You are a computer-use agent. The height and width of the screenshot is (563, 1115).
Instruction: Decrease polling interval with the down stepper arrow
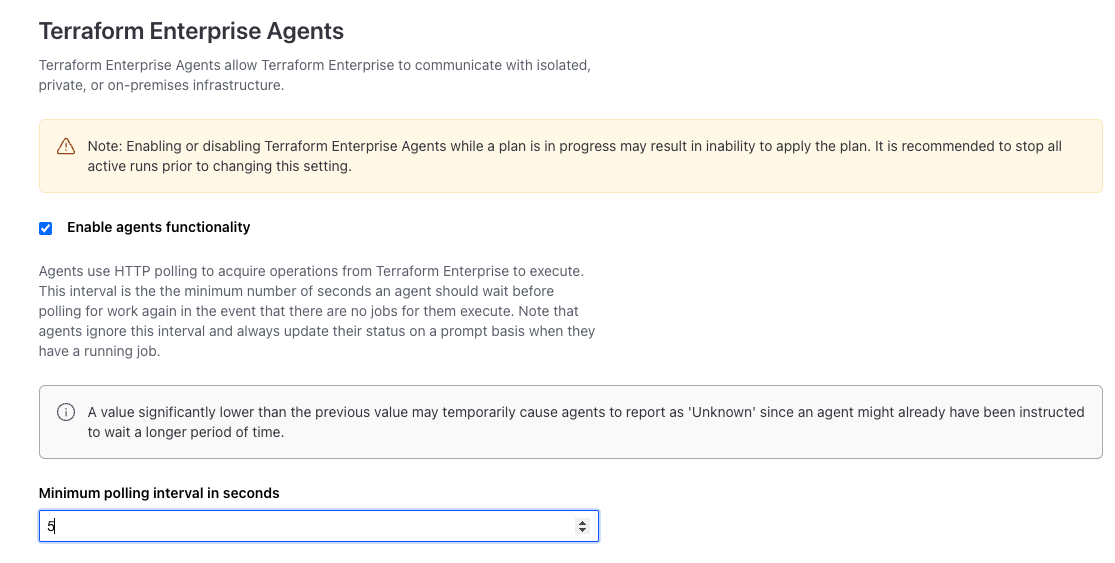point(583,530)
